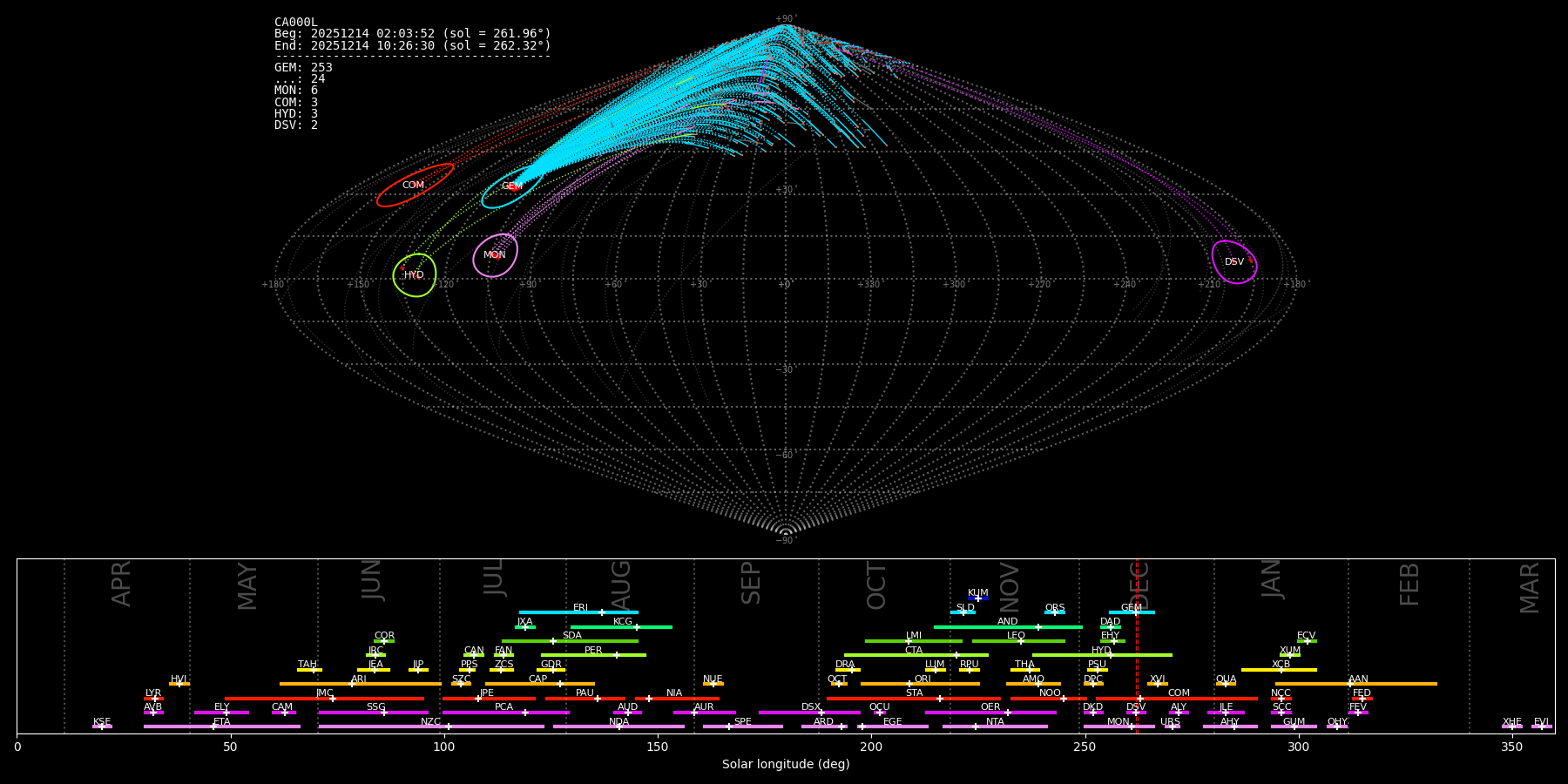Click the station name CA000L in the header
Screen dimensions: 1568x784
pos(296,23)
